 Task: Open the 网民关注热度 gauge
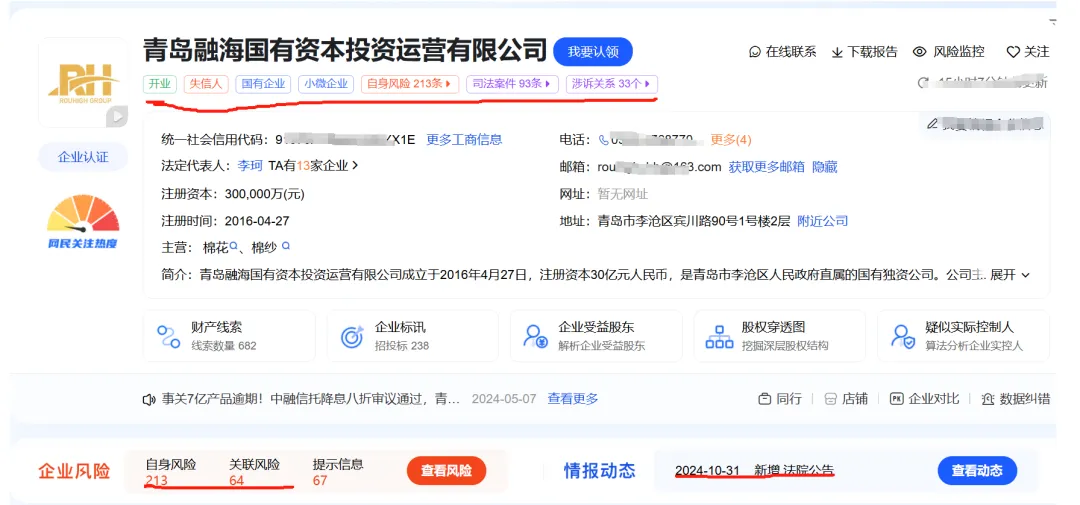coord(83,222)
